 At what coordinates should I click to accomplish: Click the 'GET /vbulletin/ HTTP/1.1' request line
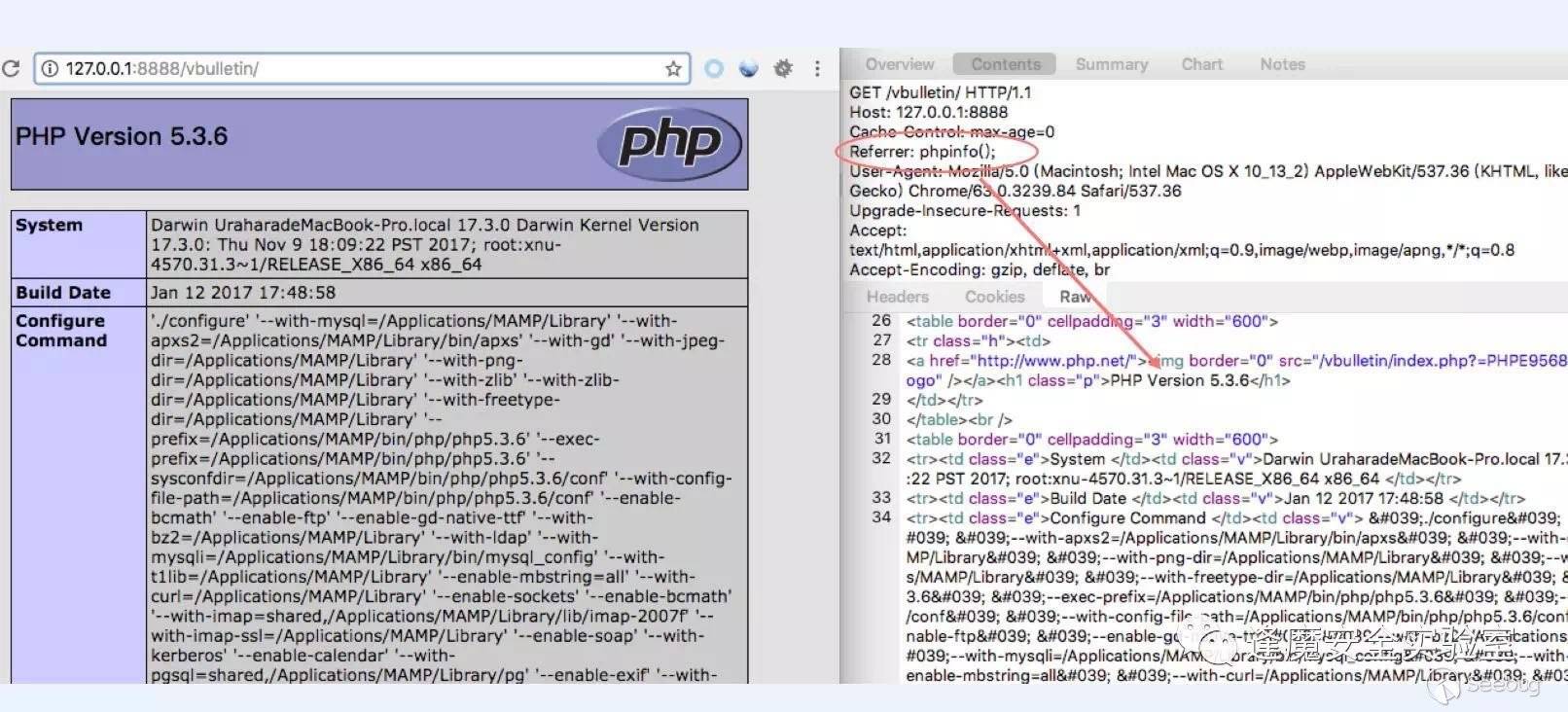[941, 92]
